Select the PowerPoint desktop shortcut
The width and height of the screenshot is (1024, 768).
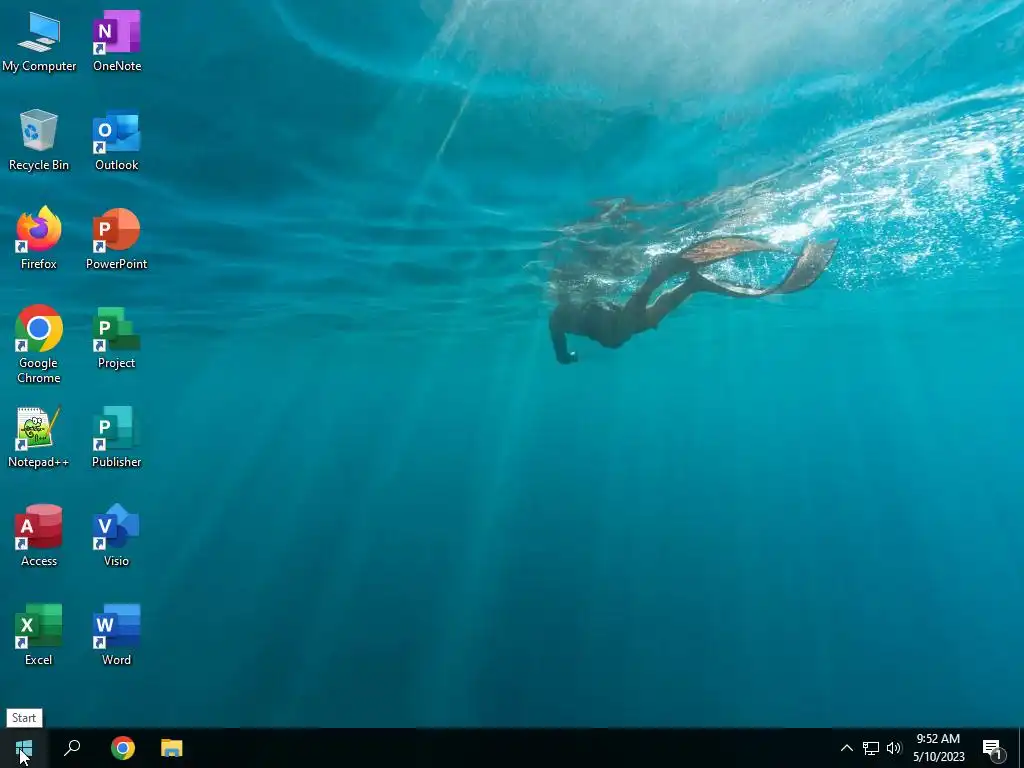pyautogui.click(x=116, y=239)
